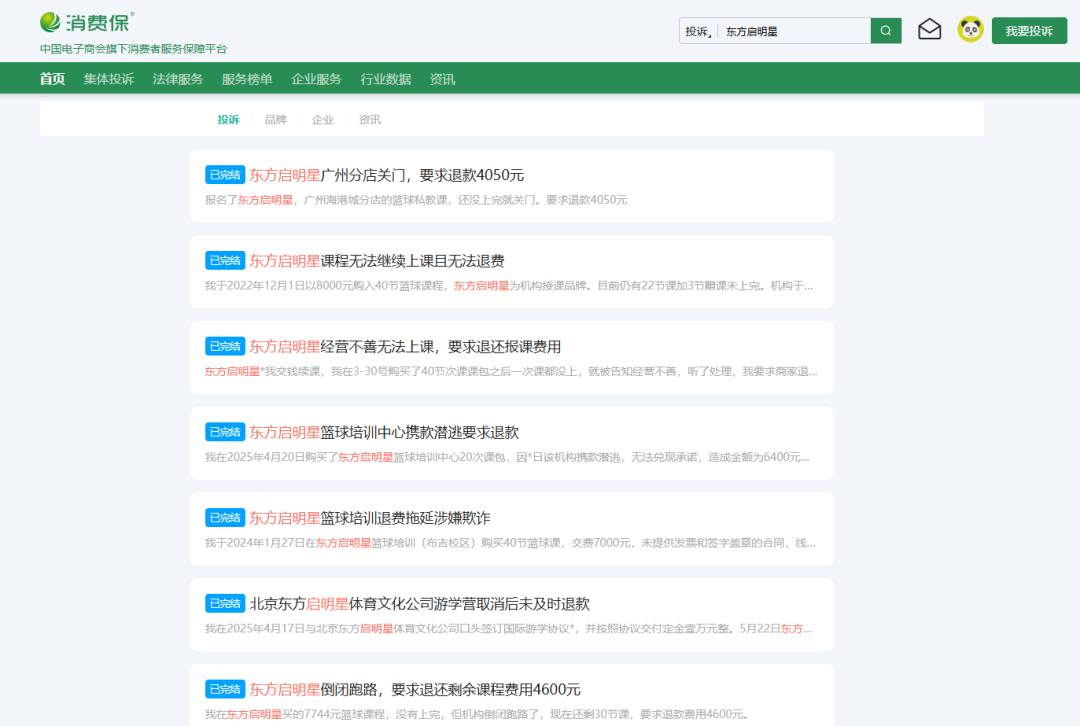Click the green search magnifier button
Screen dimensions: 1080x726
coord(885,31)
